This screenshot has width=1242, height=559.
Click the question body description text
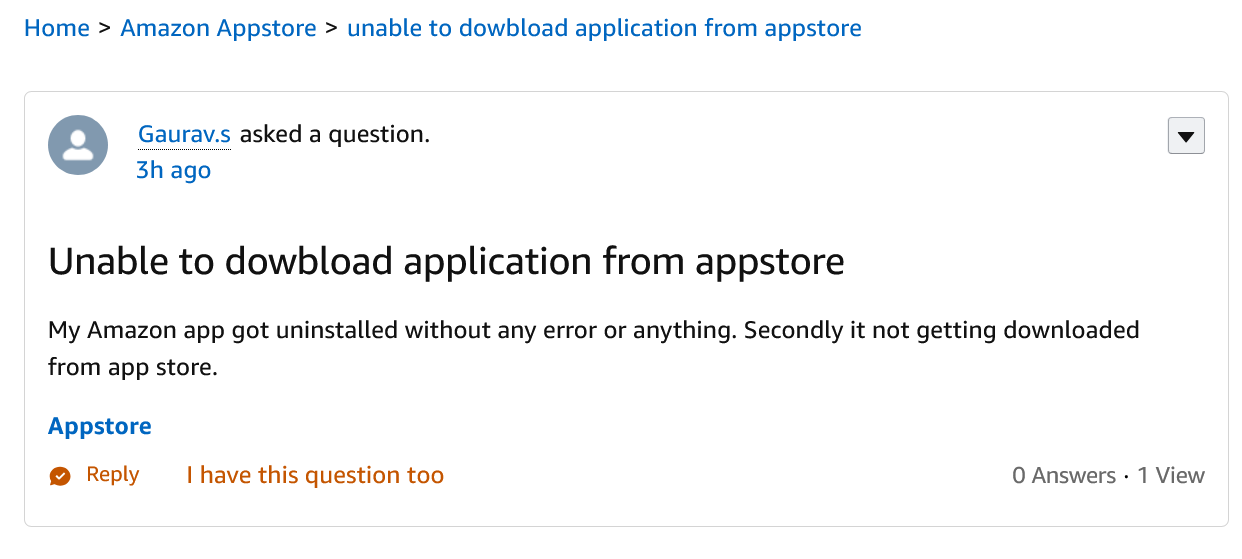point(593,331)
